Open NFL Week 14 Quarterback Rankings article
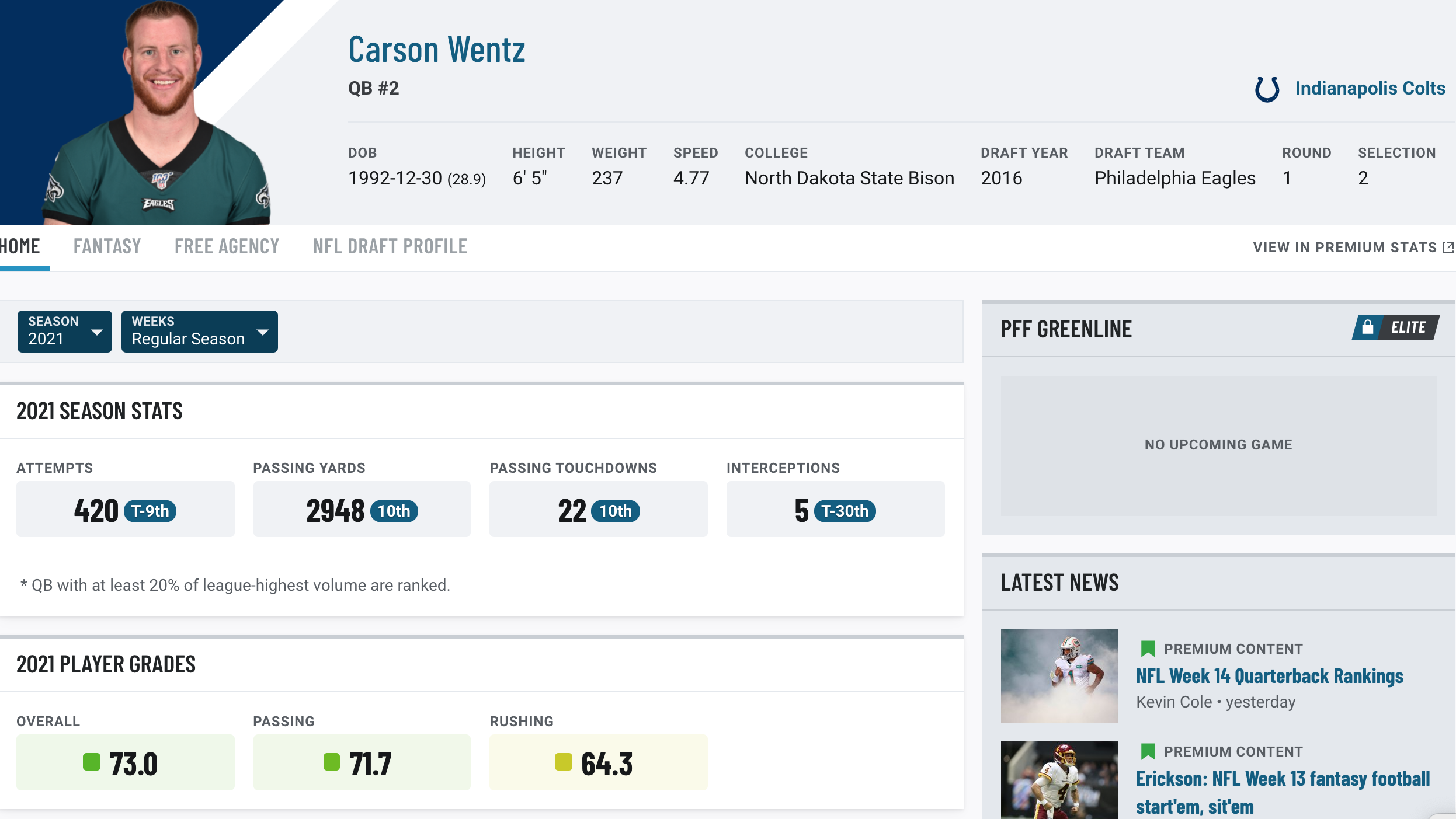1456x819 pixels. 1269,676
